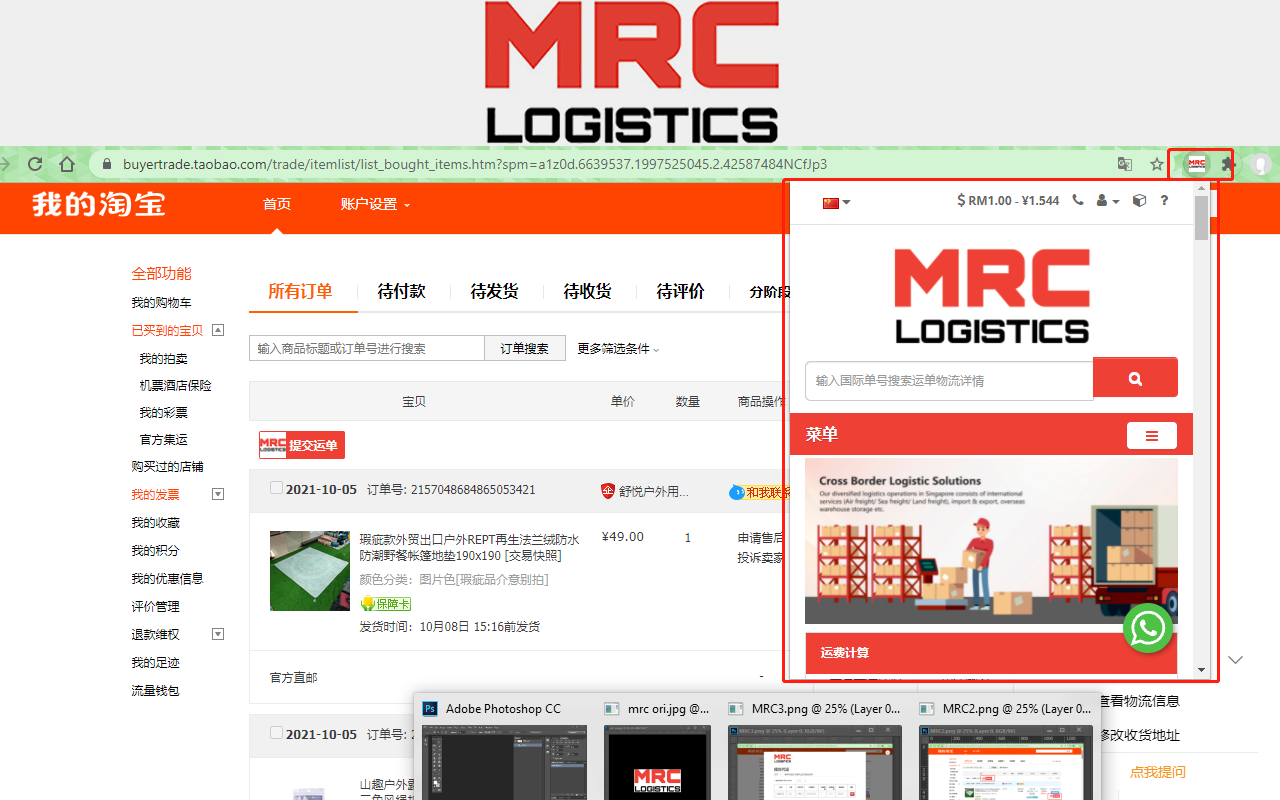Switch to the 待发货 tab
This screenshot has height=800, width=1280.
[495, 291]
